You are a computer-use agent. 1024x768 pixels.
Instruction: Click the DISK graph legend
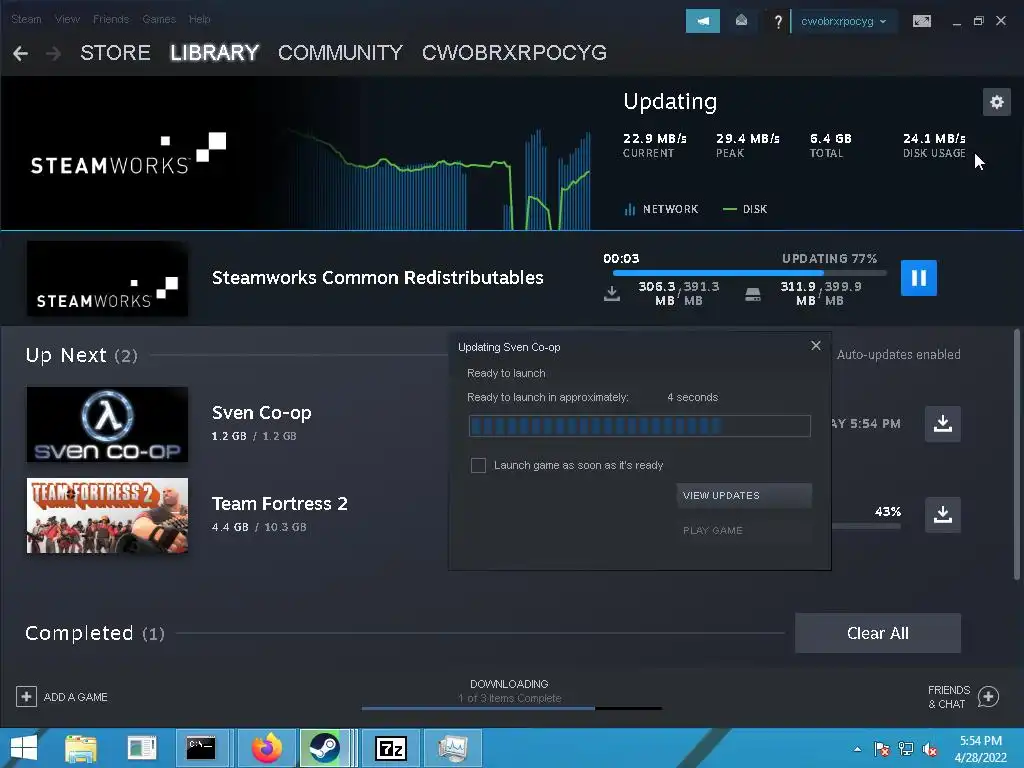pyautogui.click(x=745, y=209)
